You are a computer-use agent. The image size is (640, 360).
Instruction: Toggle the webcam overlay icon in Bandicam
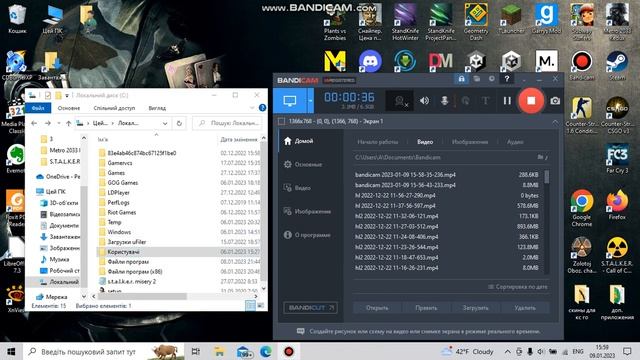coord(400,101)
